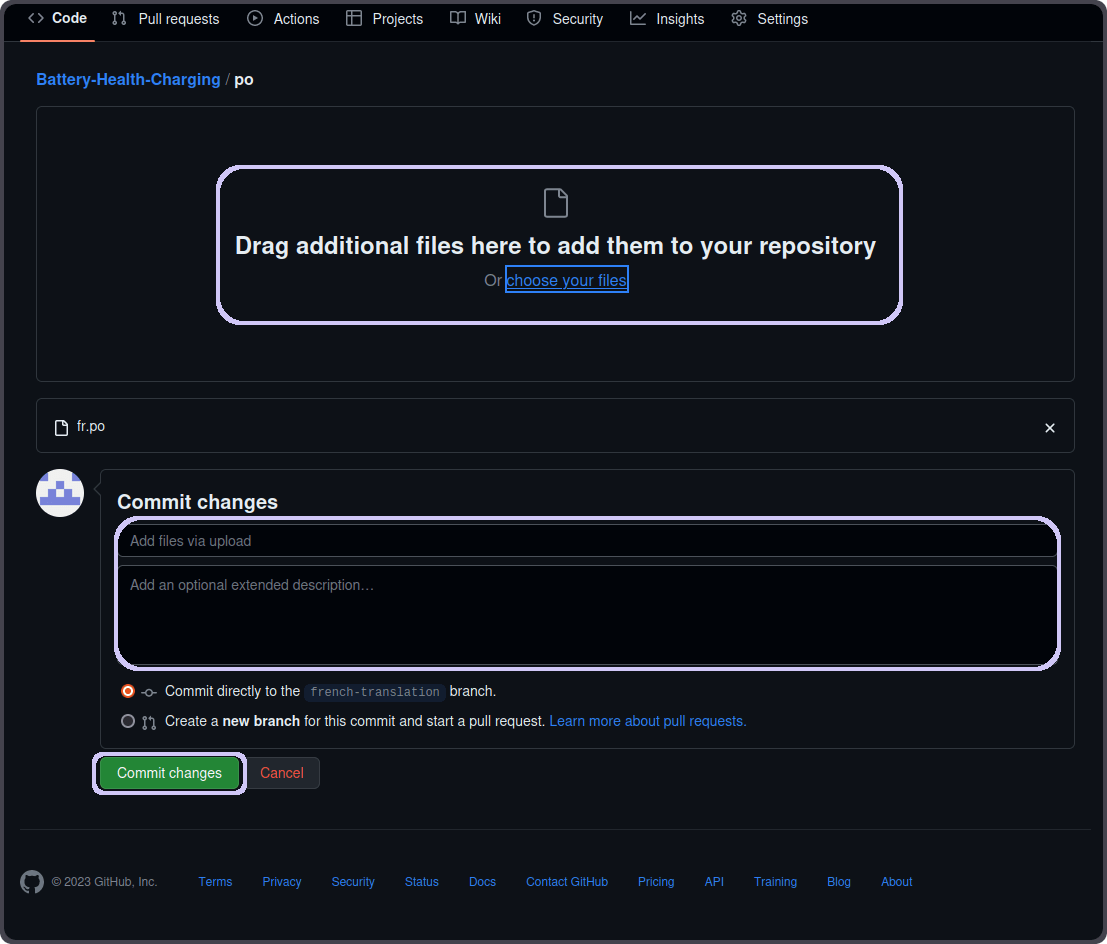The height and width of the screenshot is (944, 1107).
Task: Open the API footer link
Action: pos(714,882)
